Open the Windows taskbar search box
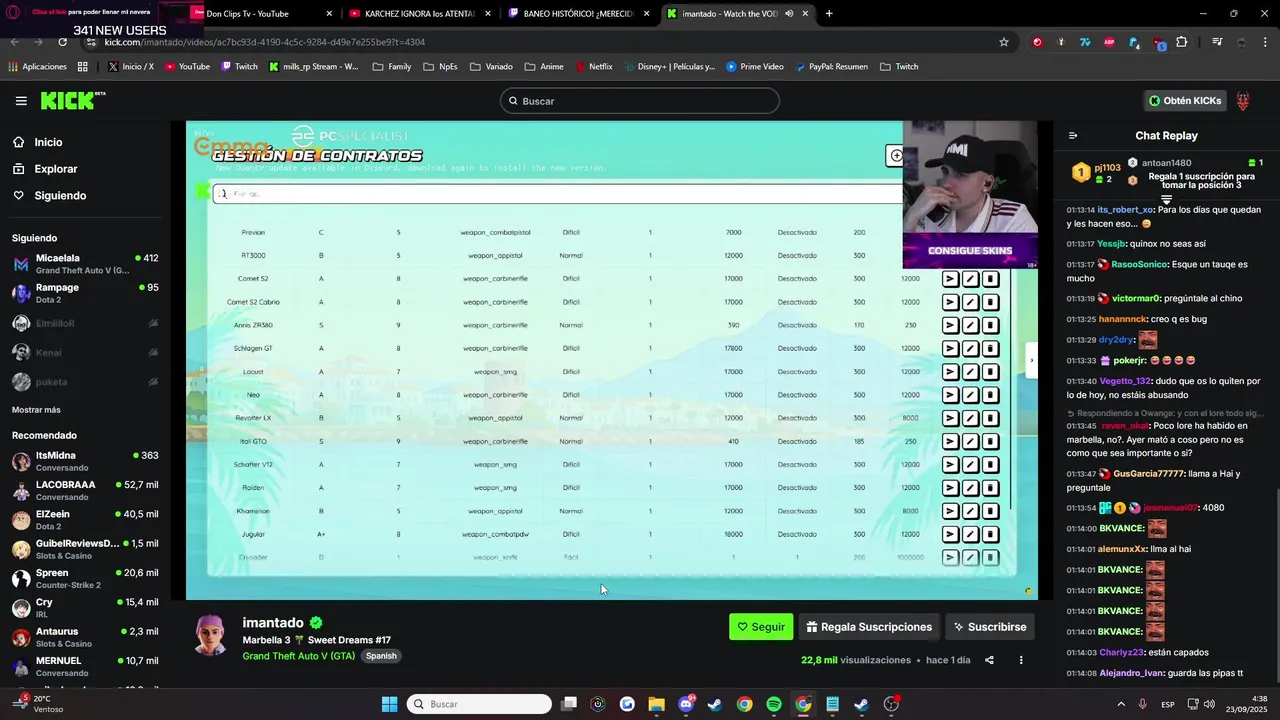 481,704
